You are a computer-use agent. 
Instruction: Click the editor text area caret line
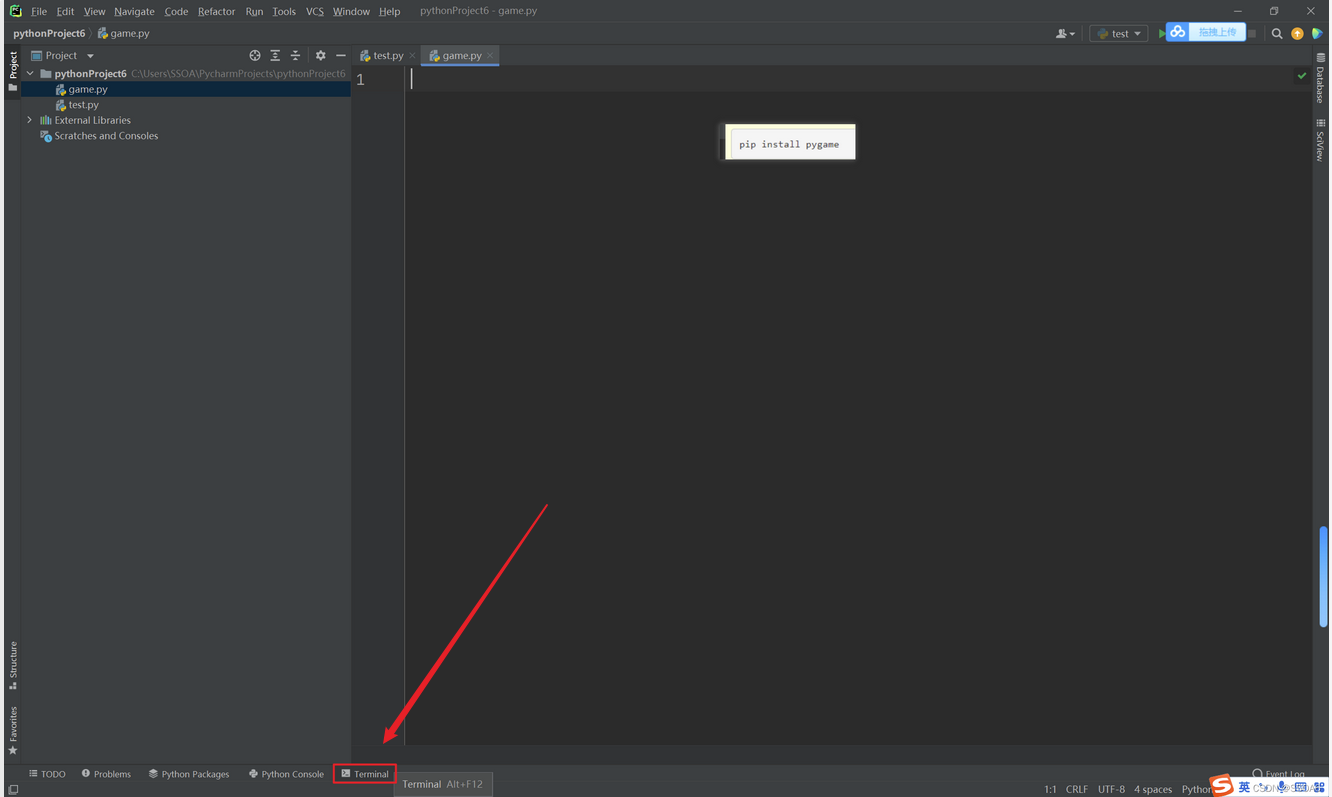tap(858, 80)
